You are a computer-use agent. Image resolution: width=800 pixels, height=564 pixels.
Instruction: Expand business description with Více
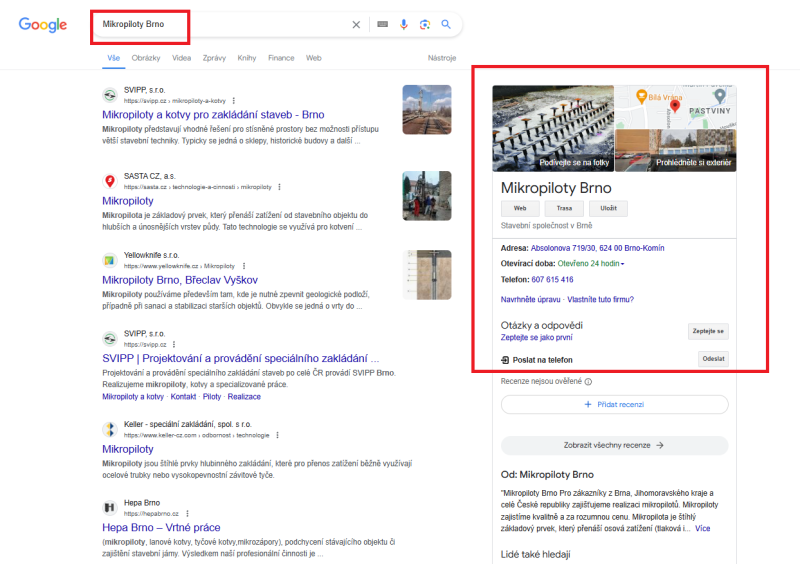pos(703,528)
